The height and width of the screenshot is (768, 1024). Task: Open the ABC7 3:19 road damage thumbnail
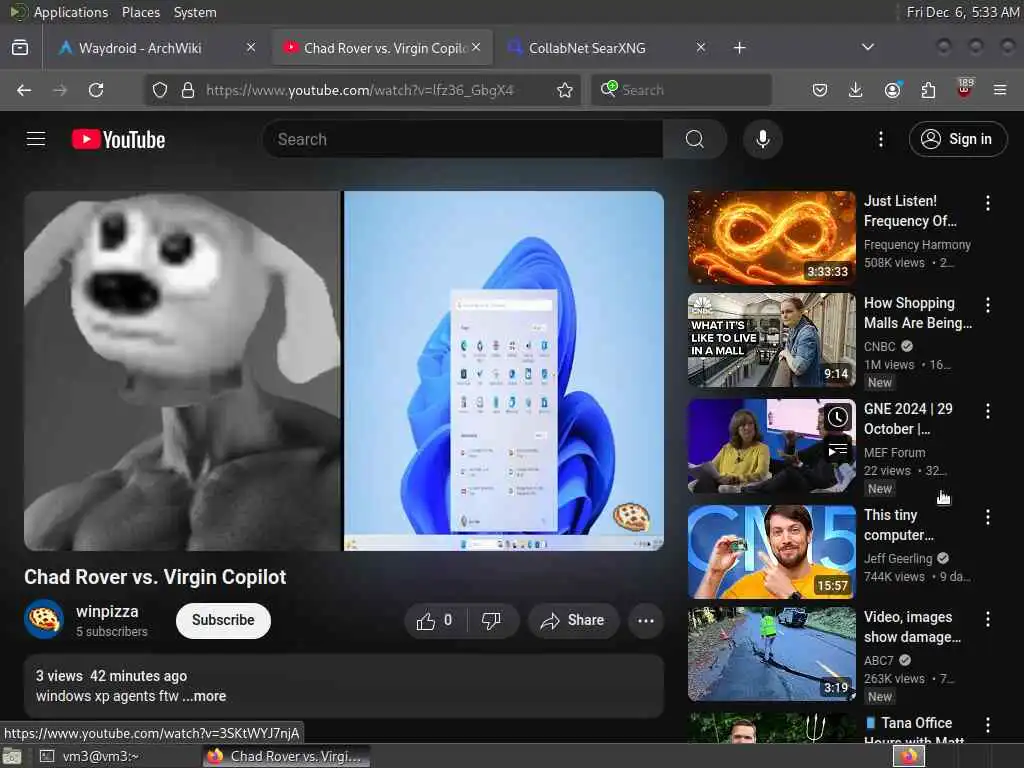[x=771, y=654]
